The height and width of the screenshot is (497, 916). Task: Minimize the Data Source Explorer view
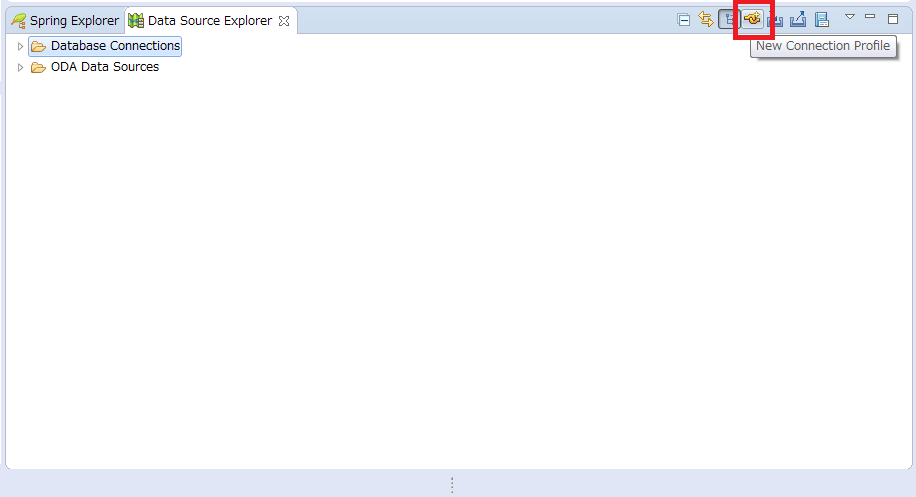871,17
